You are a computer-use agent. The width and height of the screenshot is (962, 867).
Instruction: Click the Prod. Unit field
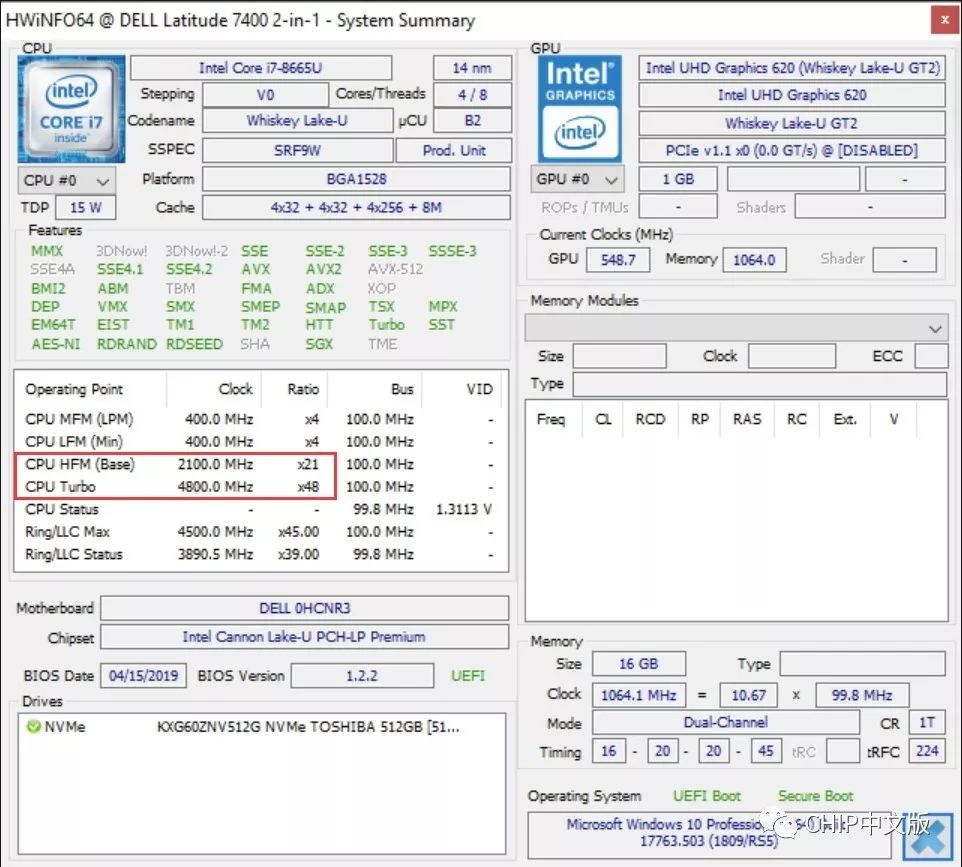coord(453,150)
